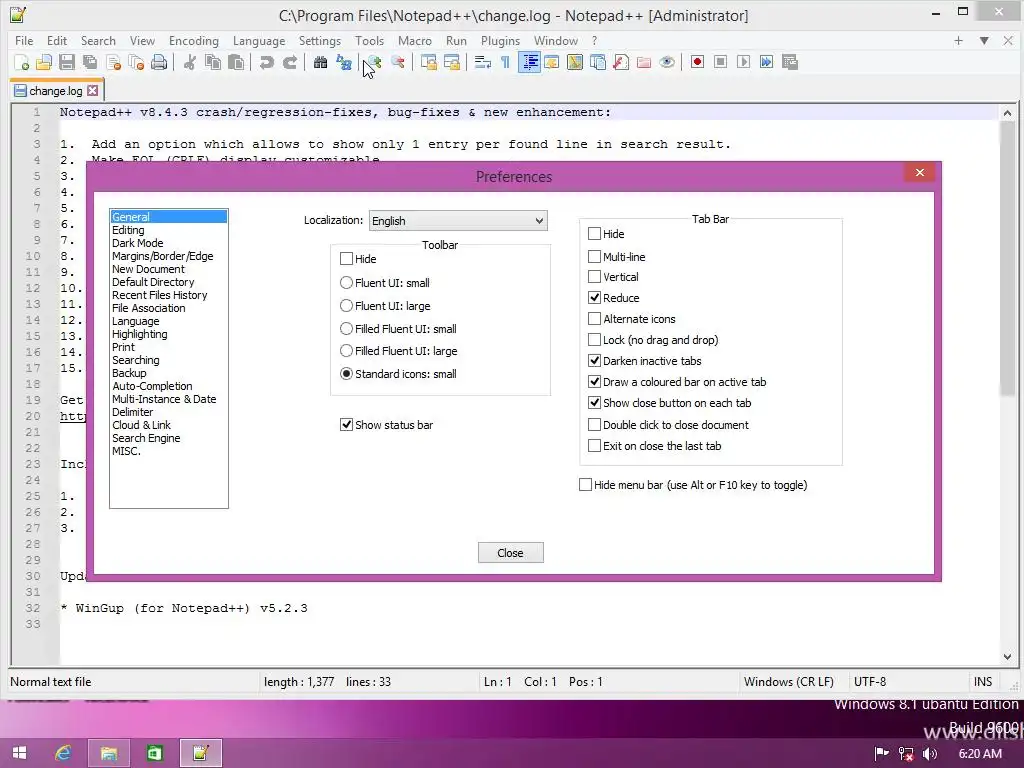The width and height of the screenshot is (1024, 768).
Task: Click the Close button in Preferences
Action: (510, 552)
